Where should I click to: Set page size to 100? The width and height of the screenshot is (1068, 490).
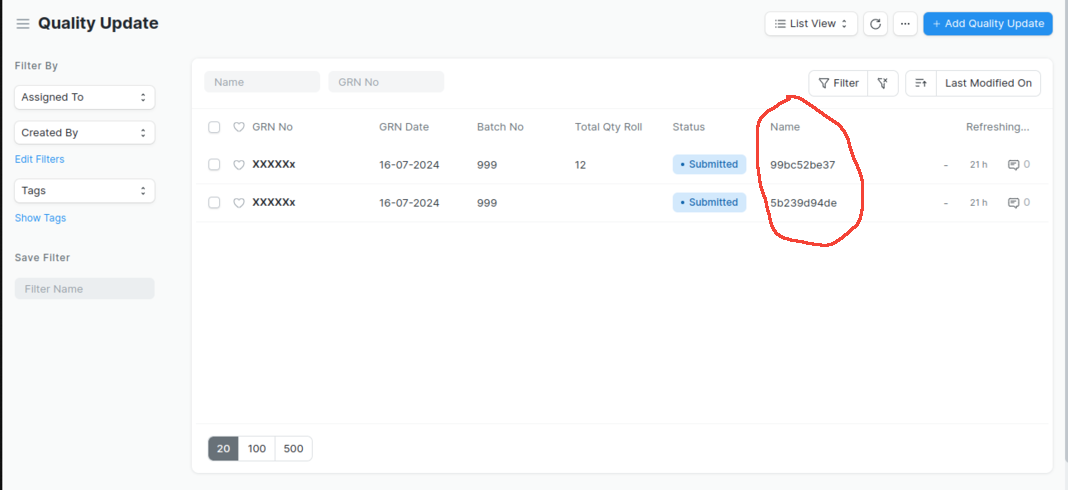pyautogui.click(x=257, y=449)
